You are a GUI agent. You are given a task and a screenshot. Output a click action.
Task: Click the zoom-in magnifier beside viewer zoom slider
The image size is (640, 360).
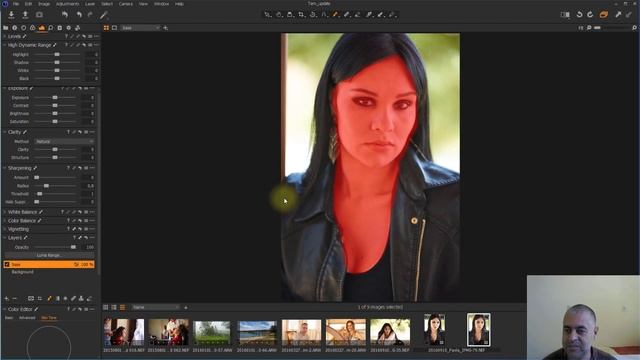[x=634, y=28]
